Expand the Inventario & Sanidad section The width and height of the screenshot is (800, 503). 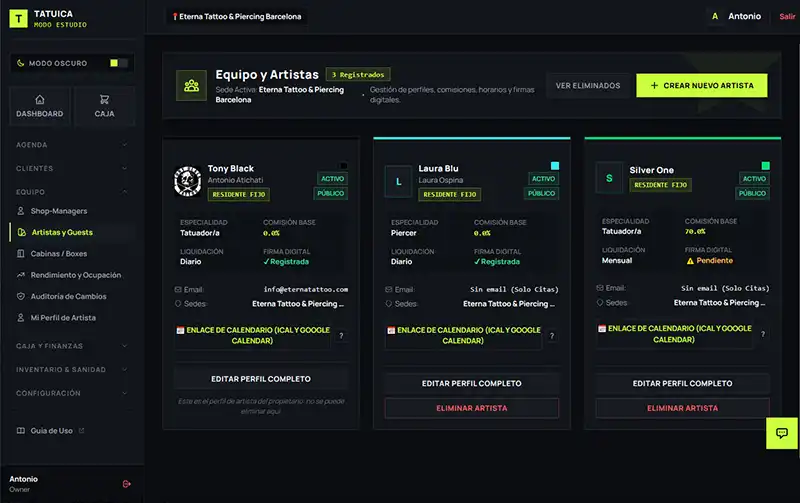tap(71, 369)
